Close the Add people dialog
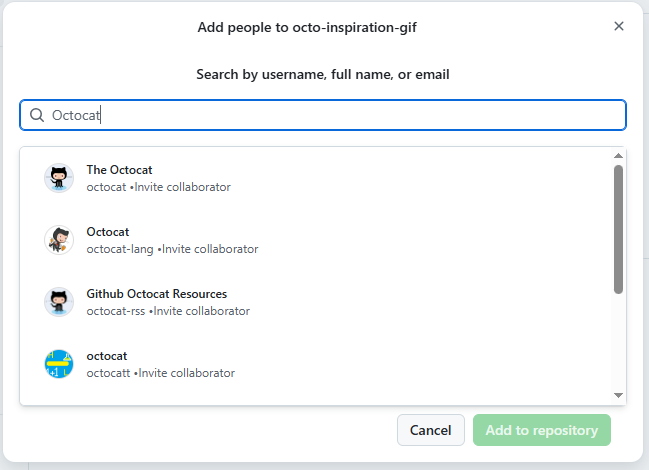Screen dimensions: 649x470 click(618, 26)
